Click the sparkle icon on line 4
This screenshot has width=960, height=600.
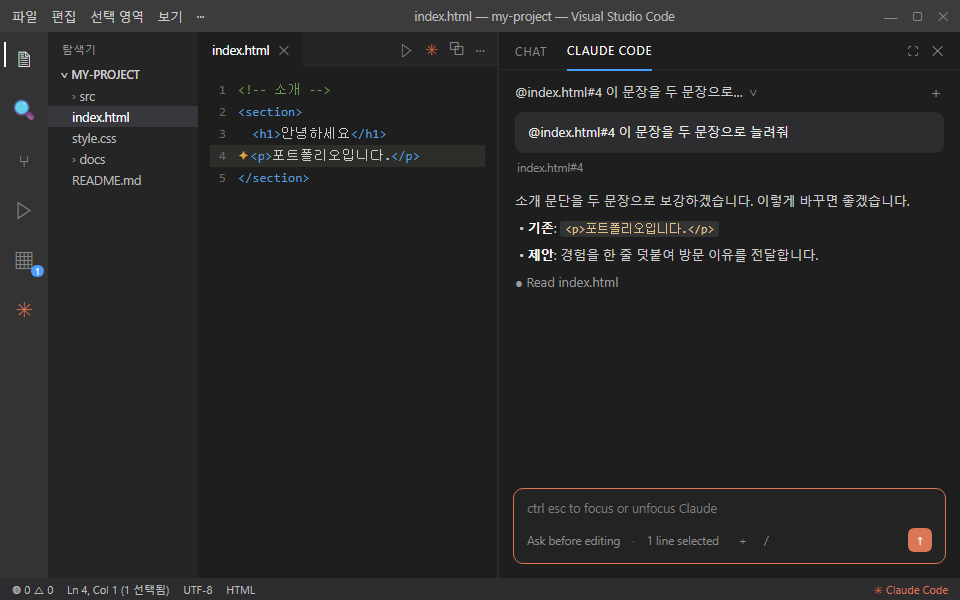click(243, 156)
